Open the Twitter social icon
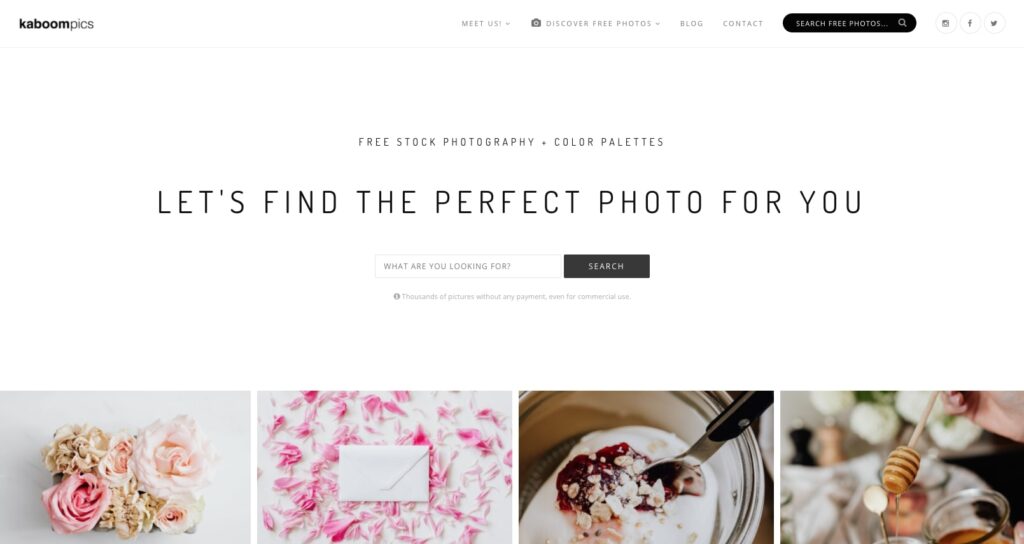Image resolution: width=1024 pixels, height=544 pixels. coord(994,24)
